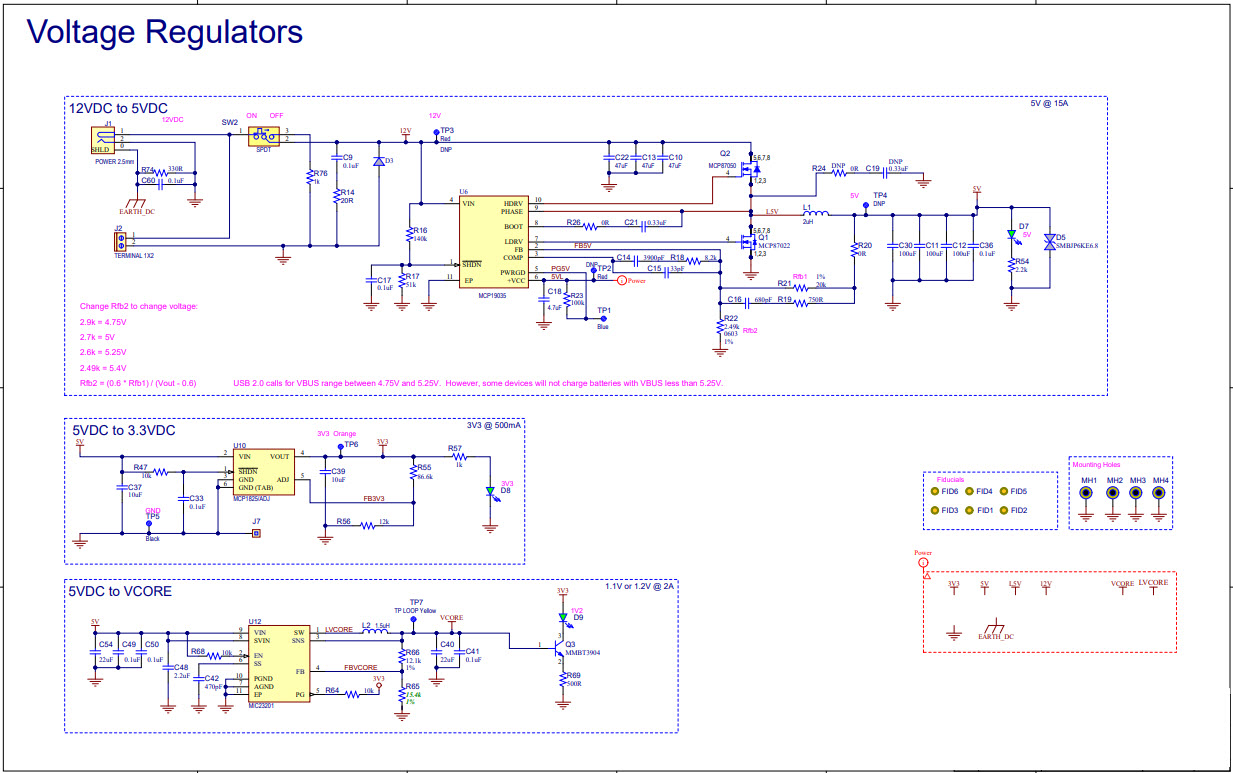Click the Voltage Regulators page title

click(164, 32)
